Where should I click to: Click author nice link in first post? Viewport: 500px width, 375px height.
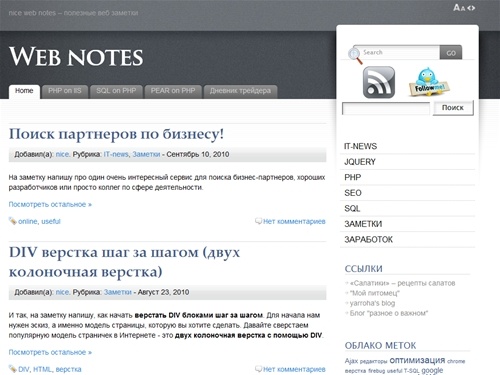click(x=62, y=154)
